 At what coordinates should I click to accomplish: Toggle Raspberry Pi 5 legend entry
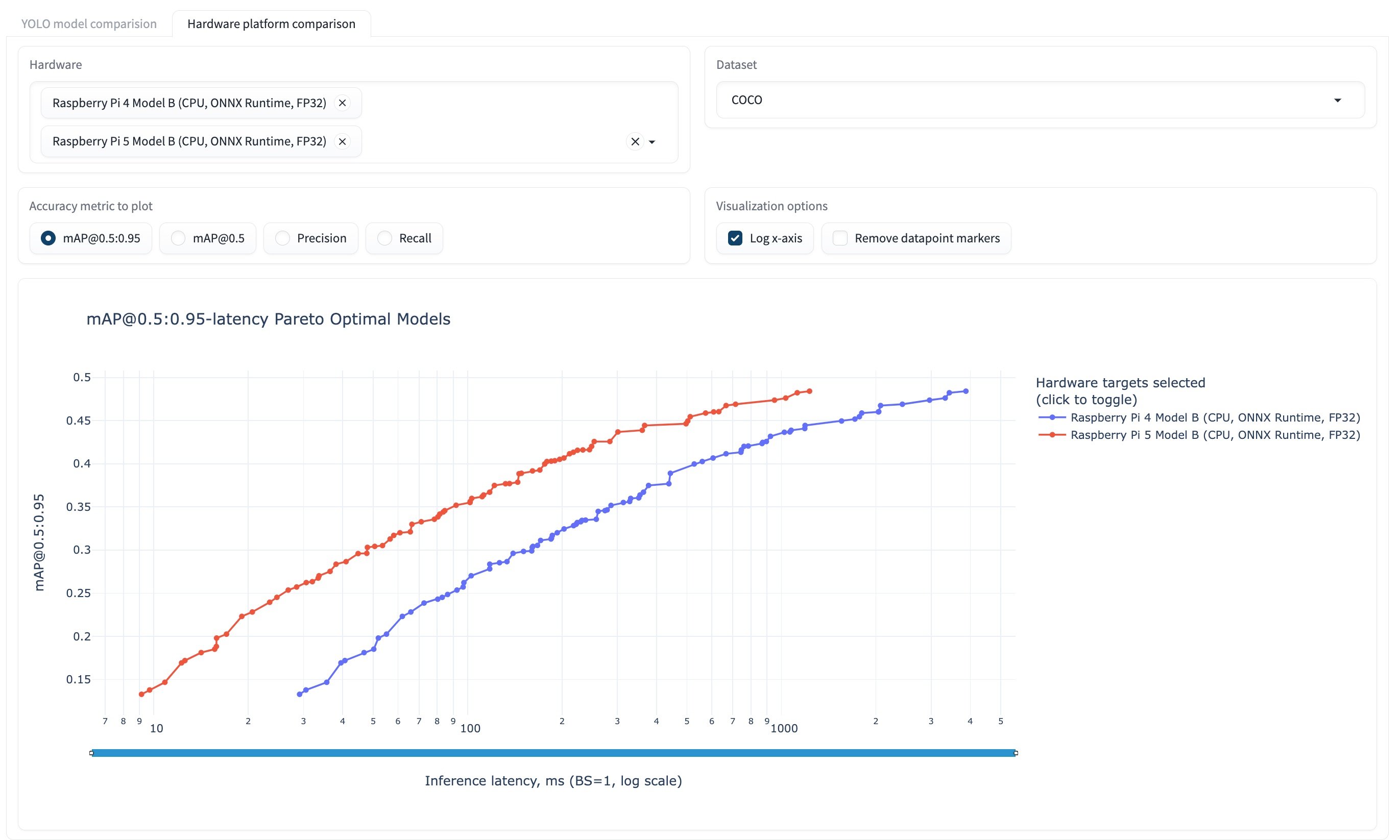point(1199,435)
